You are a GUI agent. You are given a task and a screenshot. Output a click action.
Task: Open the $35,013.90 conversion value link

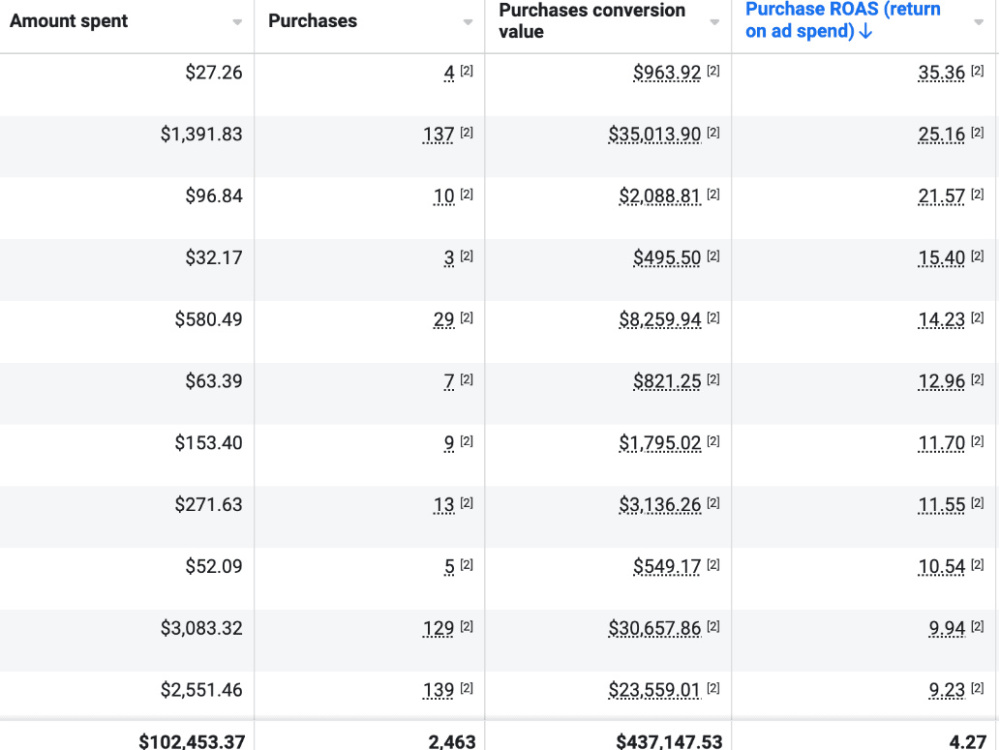[654, 135]
